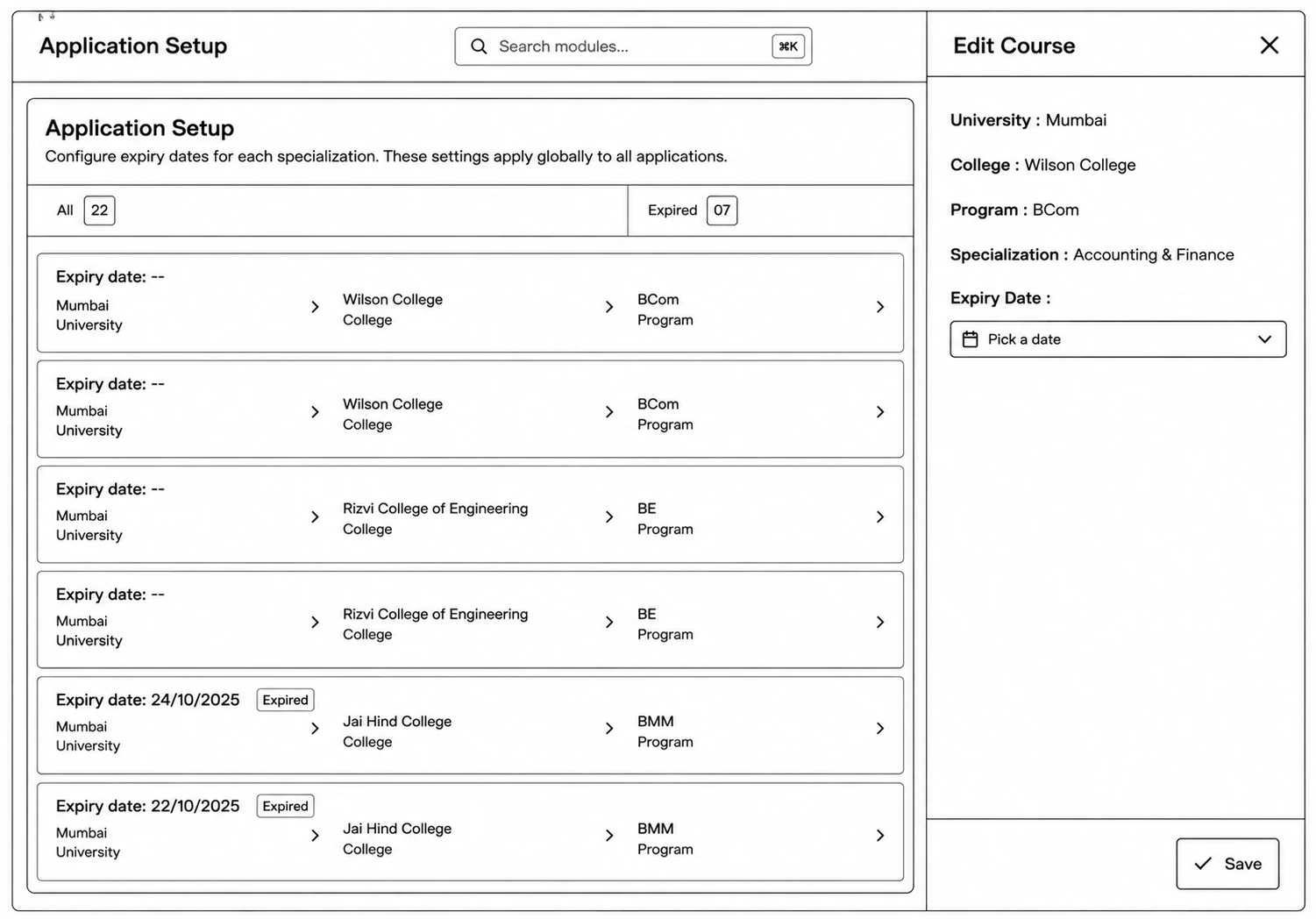1316x919 pixels.
Task: Select the text "Expiry date: 24/10/2025"
Action: click(x=147, y=700)
